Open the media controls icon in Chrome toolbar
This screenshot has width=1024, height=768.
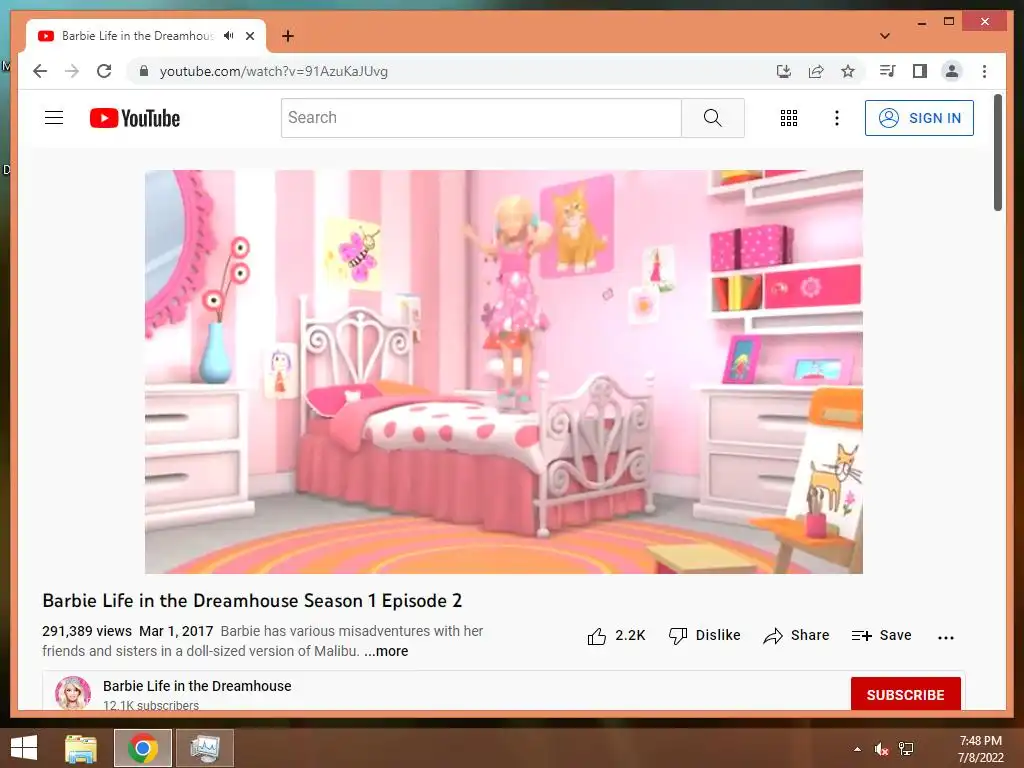pos(887,71)
